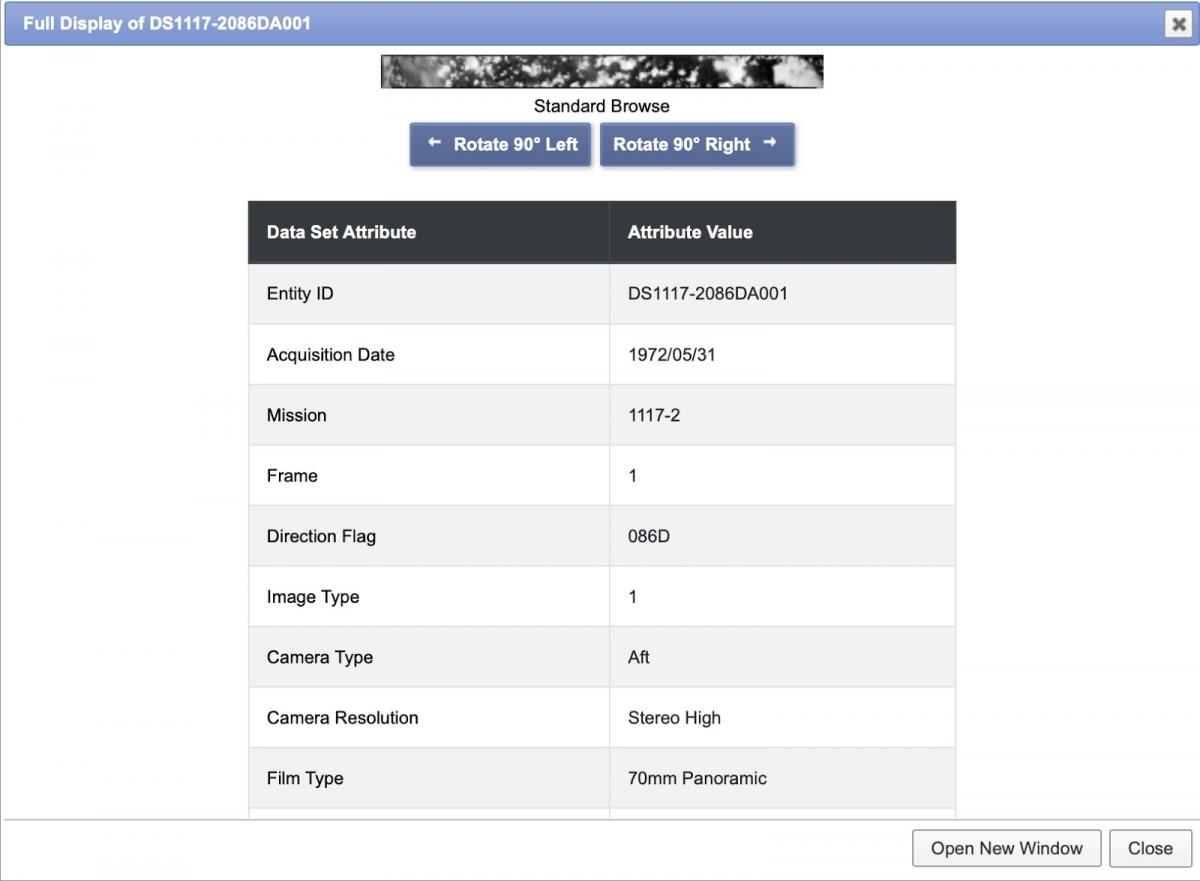The height and width of the screenshot is (881, 1200).
Task: Click the Stereo High resolution value
Action: [x=674, y=718]
